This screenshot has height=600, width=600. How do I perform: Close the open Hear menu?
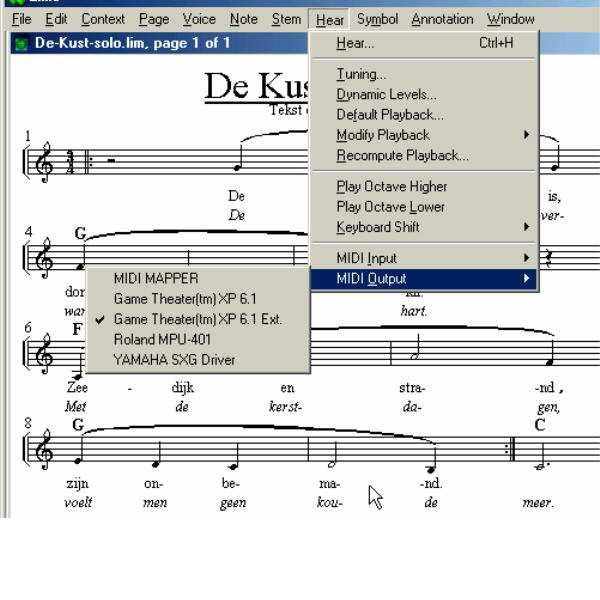point(329,20)
